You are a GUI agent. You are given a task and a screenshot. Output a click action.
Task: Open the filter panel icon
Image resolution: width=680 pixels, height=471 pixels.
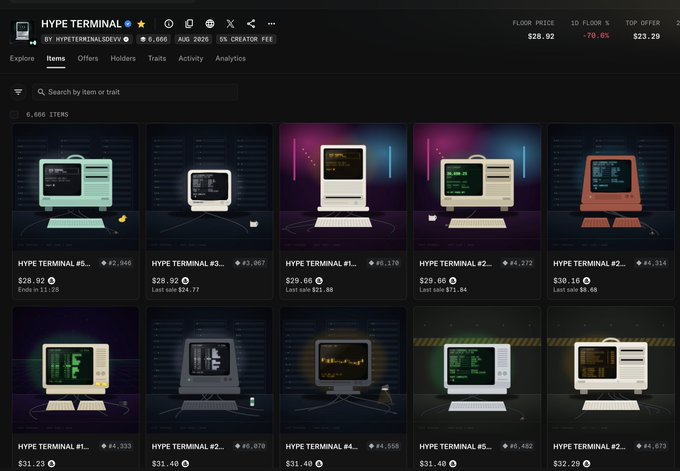tap(18, 92)
